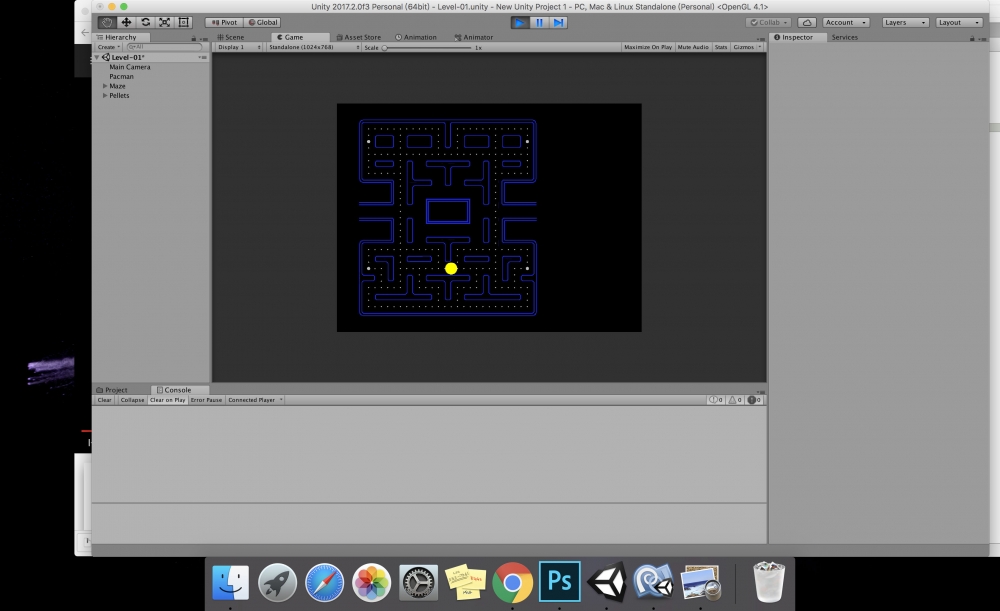Open the Layers dropdown
1000x611 pixels.
[905, 22]
